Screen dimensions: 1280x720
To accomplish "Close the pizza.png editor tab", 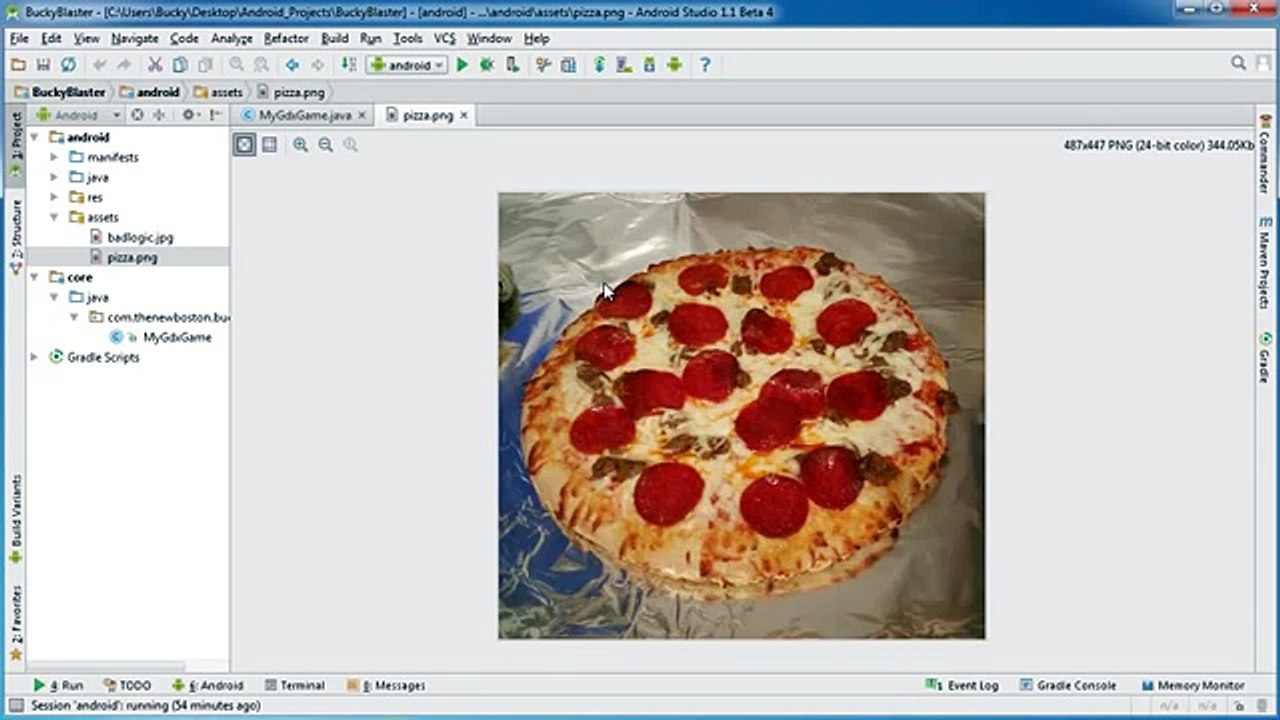I will tap(464, 115).
